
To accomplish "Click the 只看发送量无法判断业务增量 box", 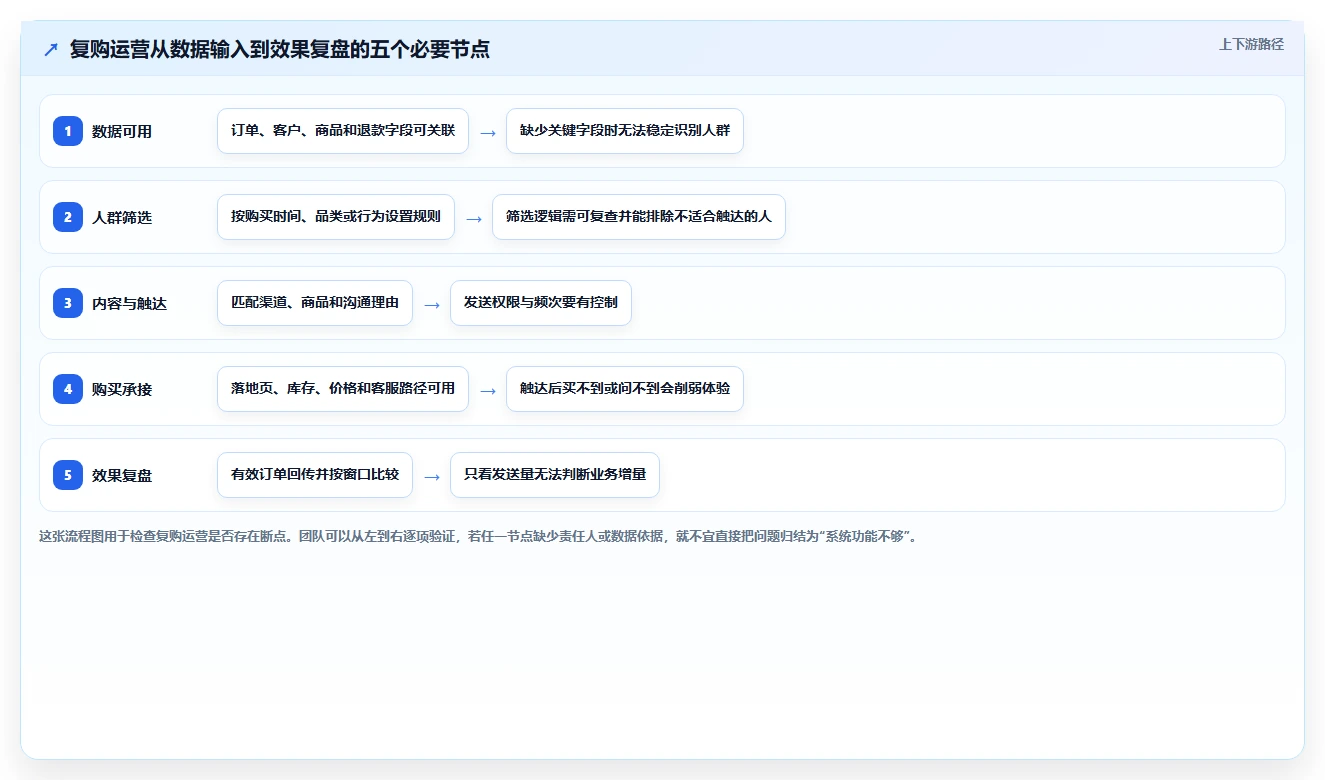I will (555, 475).
